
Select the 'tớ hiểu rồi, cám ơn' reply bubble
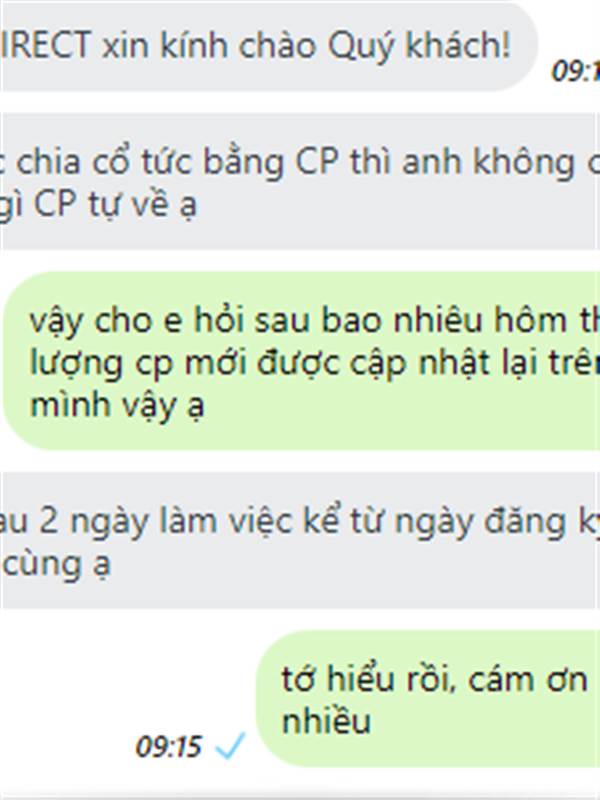point(428,698)
